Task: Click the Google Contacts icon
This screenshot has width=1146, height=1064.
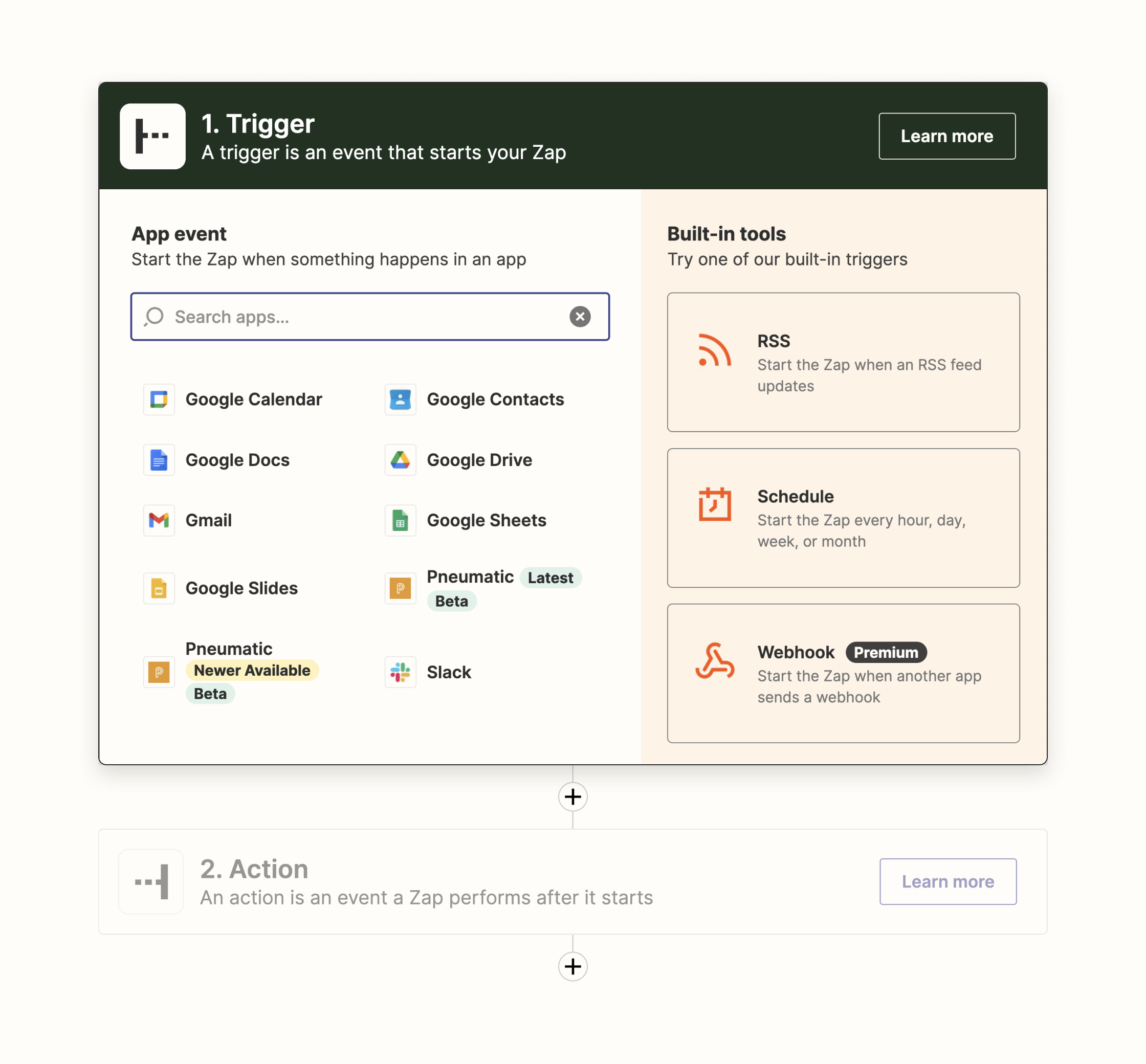Action: point(400,400)
